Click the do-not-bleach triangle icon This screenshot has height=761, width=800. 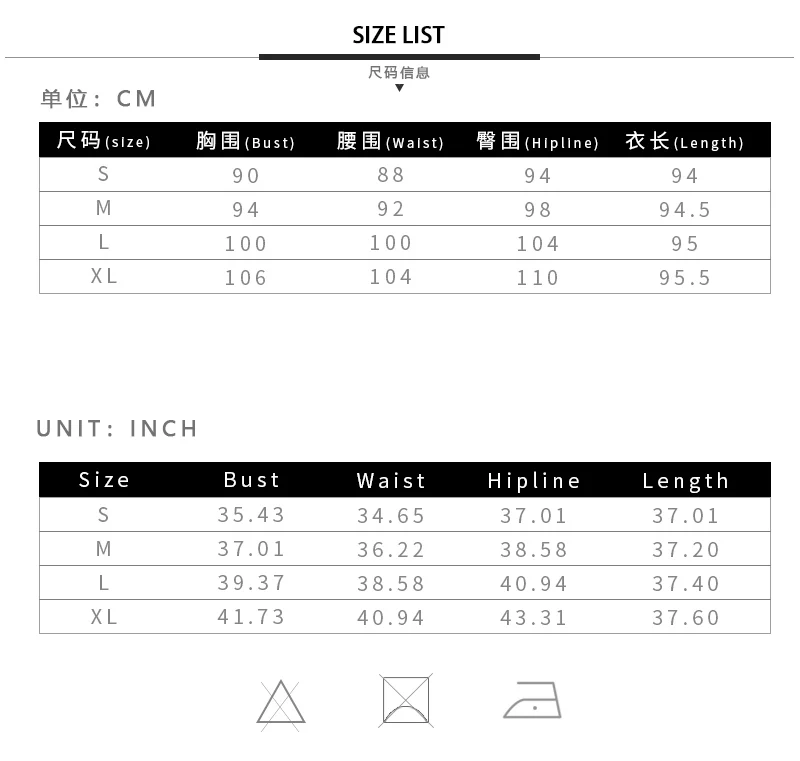(x=281, y=704)
